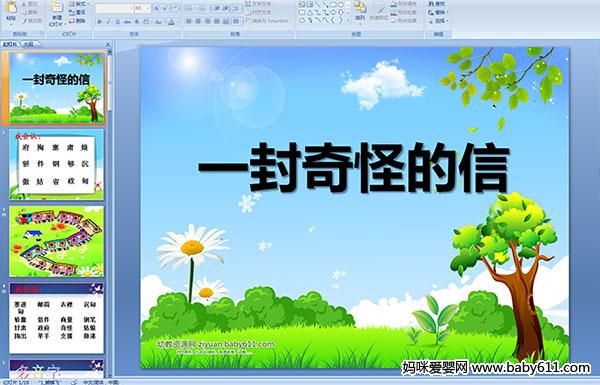The width and height of the screenshot is (600, 385).
Task: Toggle center text alignment
Action: click(x=198, y=21)
